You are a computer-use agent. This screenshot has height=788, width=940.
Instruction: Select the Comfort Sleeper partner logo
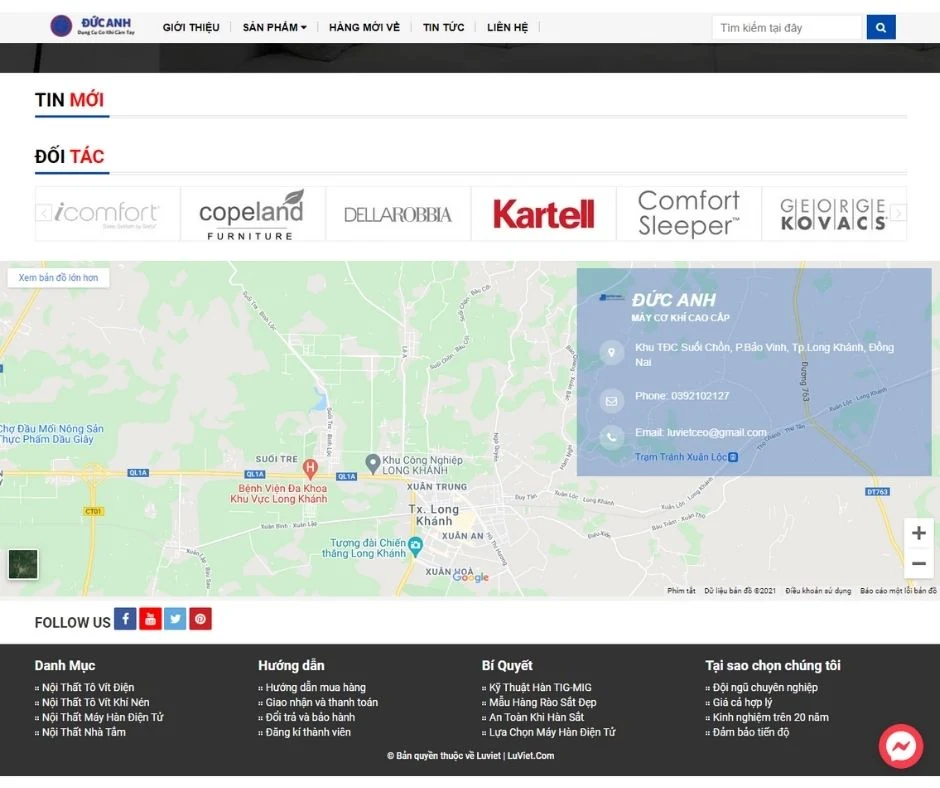pyautogui.click(x=689, y=213)
